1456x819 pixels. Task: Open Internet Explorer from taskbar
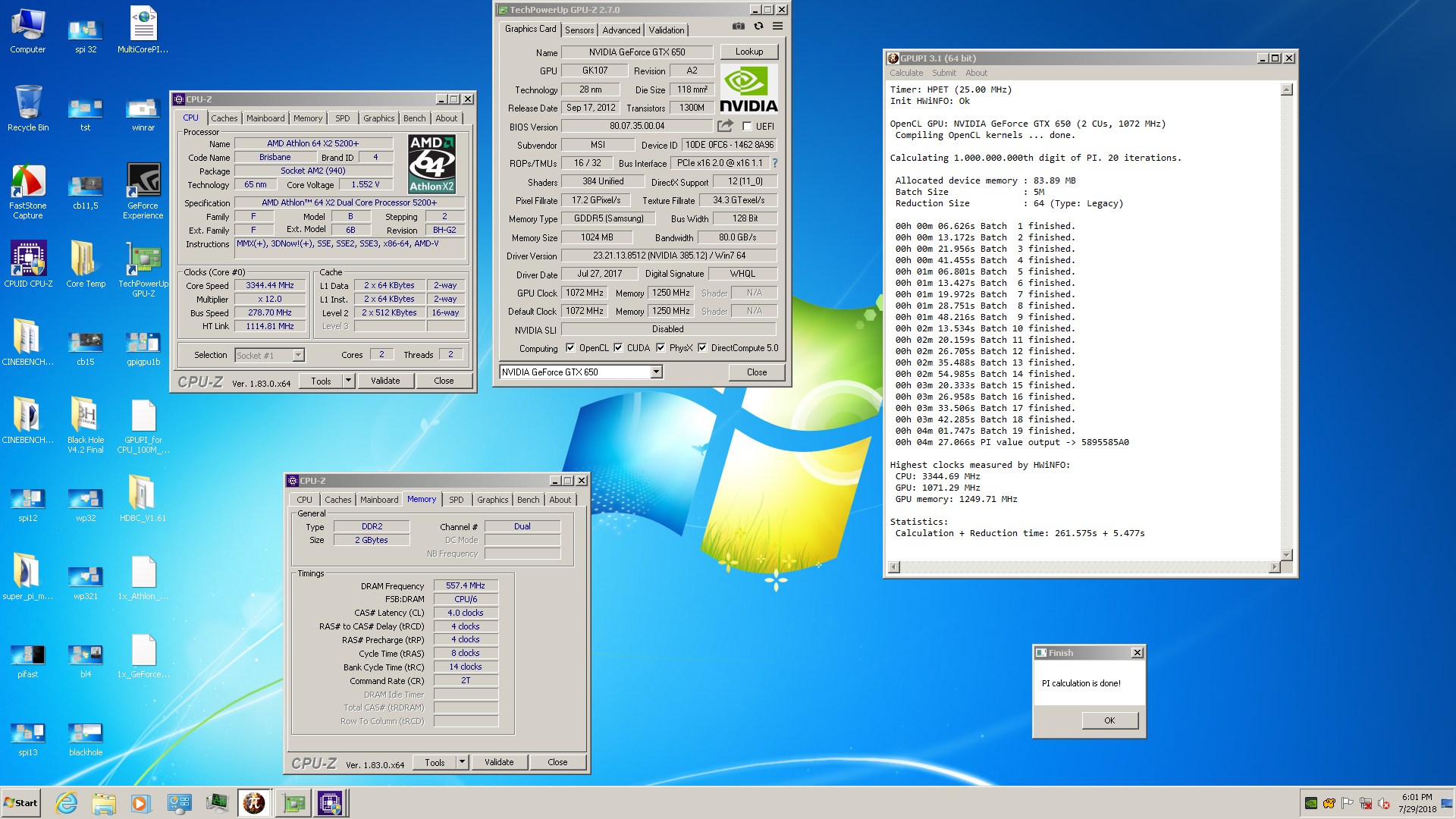[67, 803]
